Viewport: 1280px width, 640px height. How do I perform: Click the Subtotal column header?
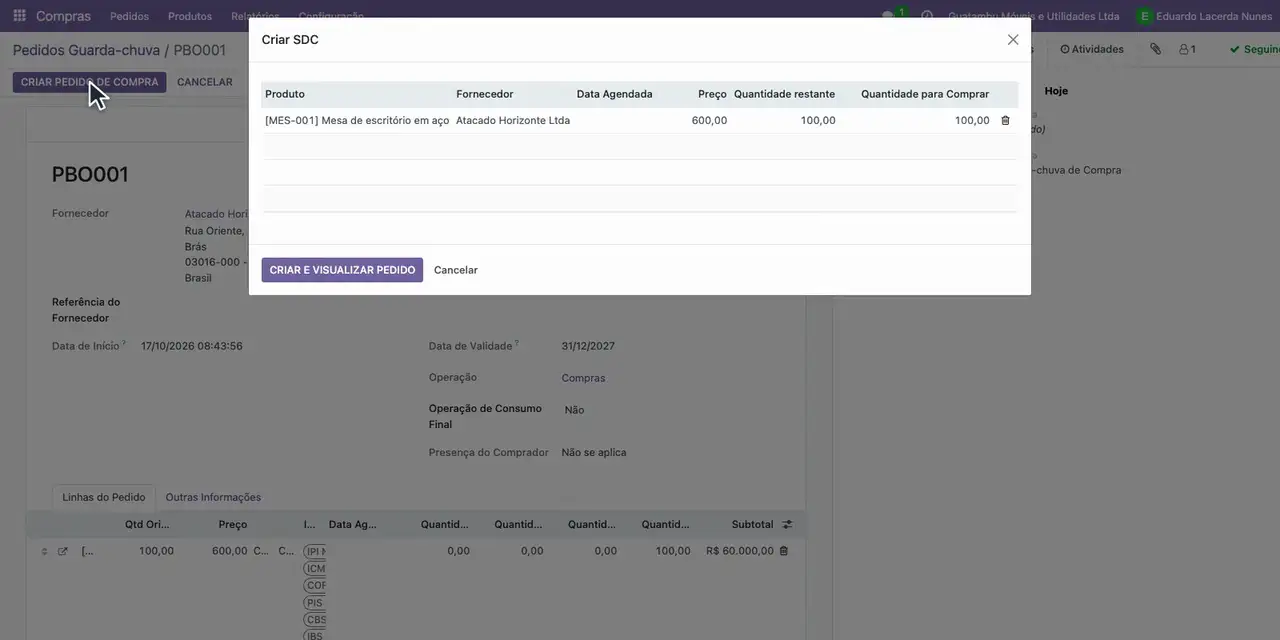[x=752, y=524]
